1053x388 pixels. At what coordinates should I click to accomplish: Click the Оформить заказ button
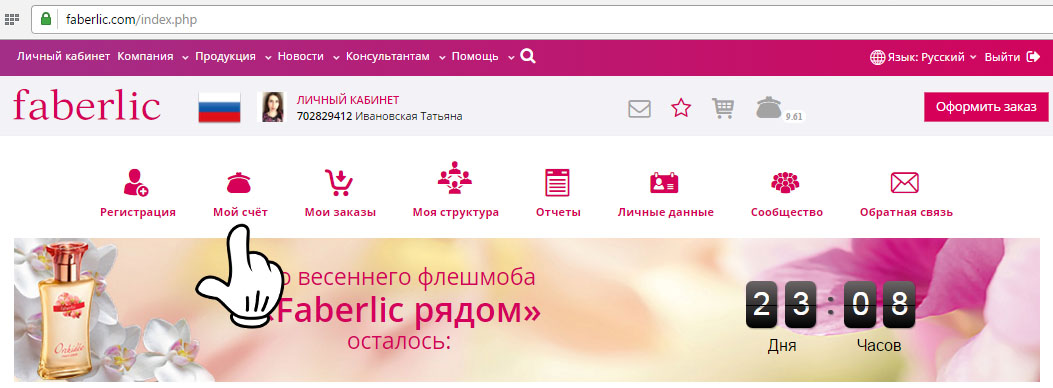(986, 107)
